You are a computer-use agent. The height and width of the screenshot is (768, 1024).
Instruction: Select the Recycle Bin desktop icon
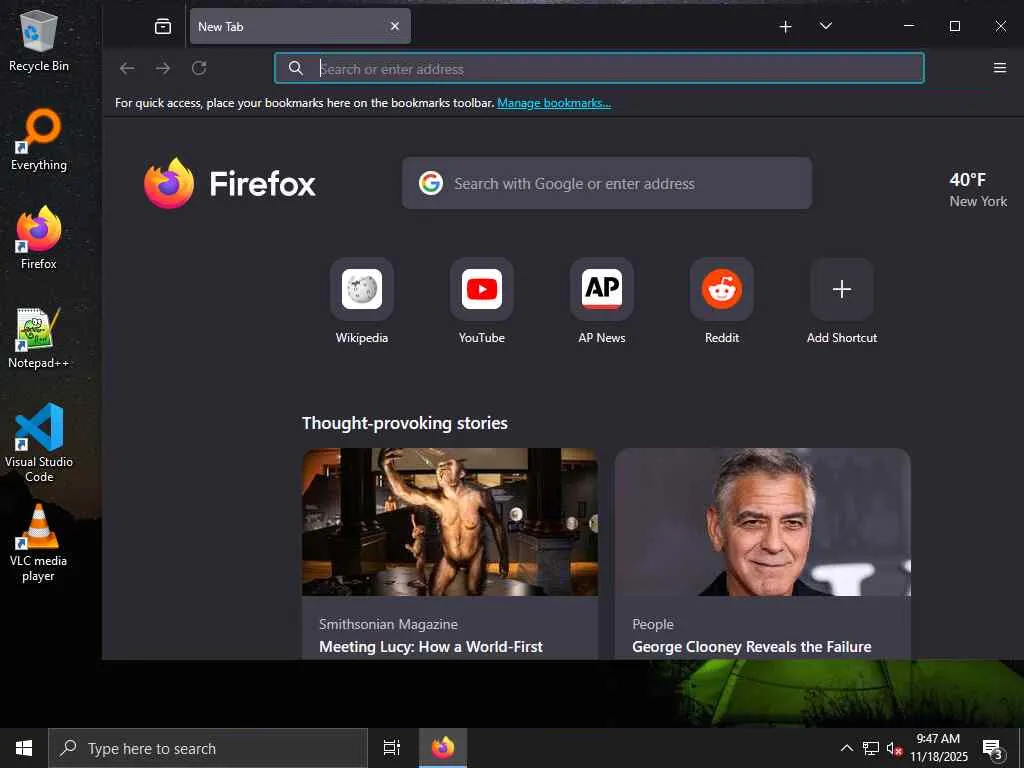pyautogui.click(x=39, y=41)
